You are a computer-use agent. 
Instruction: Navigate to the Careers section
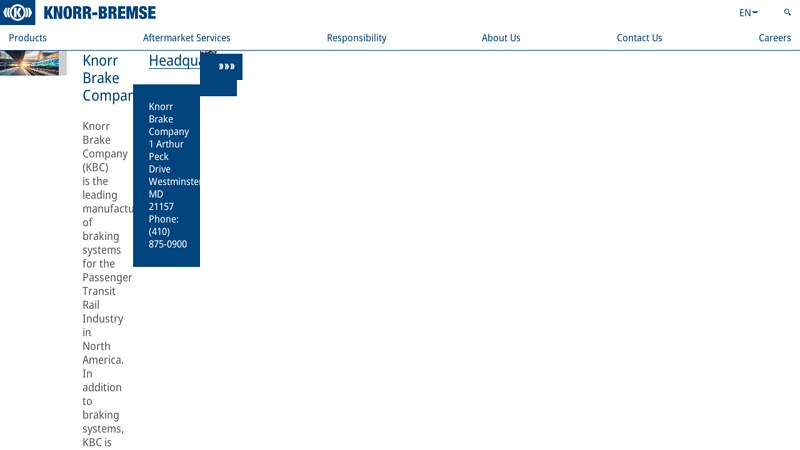(x=774, y=38)
